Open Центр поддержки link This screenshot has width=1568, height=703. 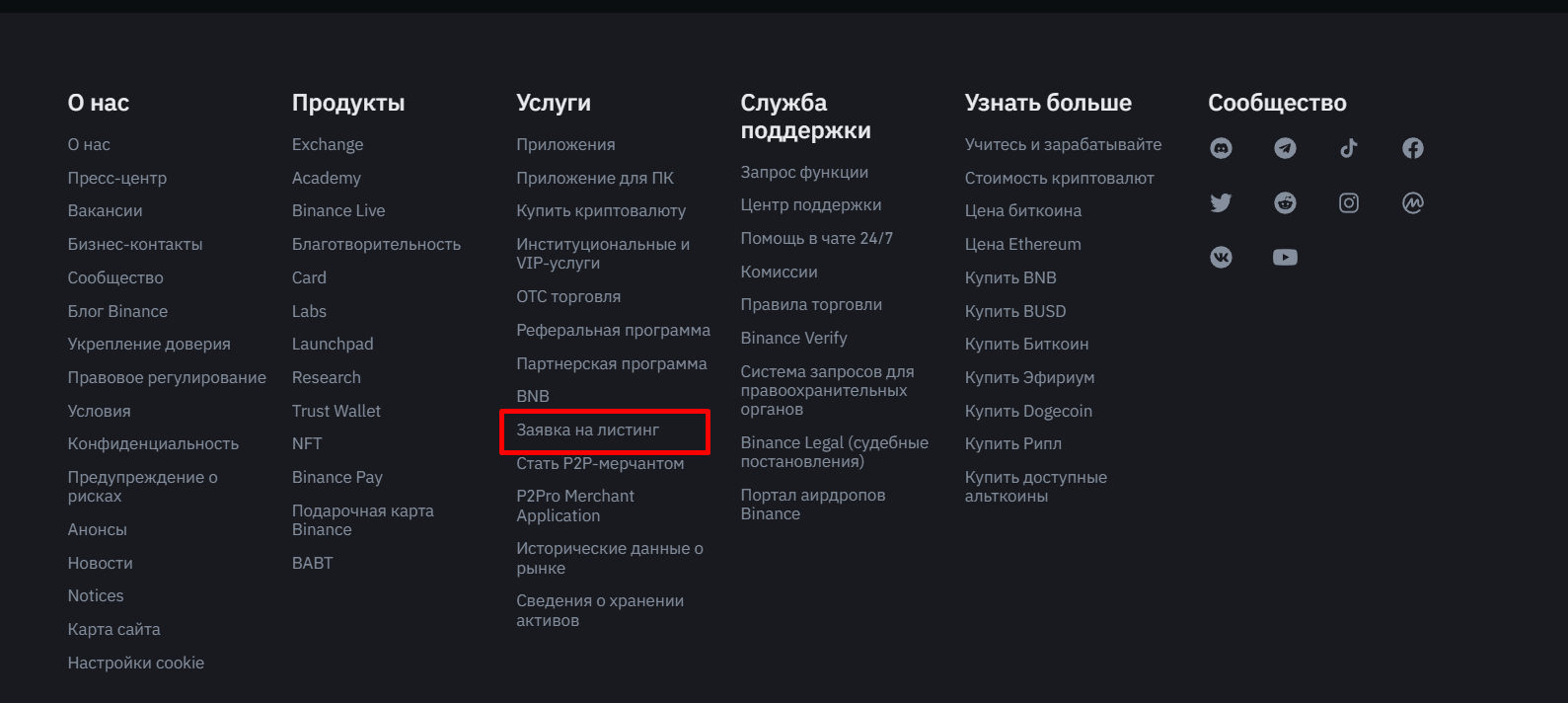pos(811,204)
